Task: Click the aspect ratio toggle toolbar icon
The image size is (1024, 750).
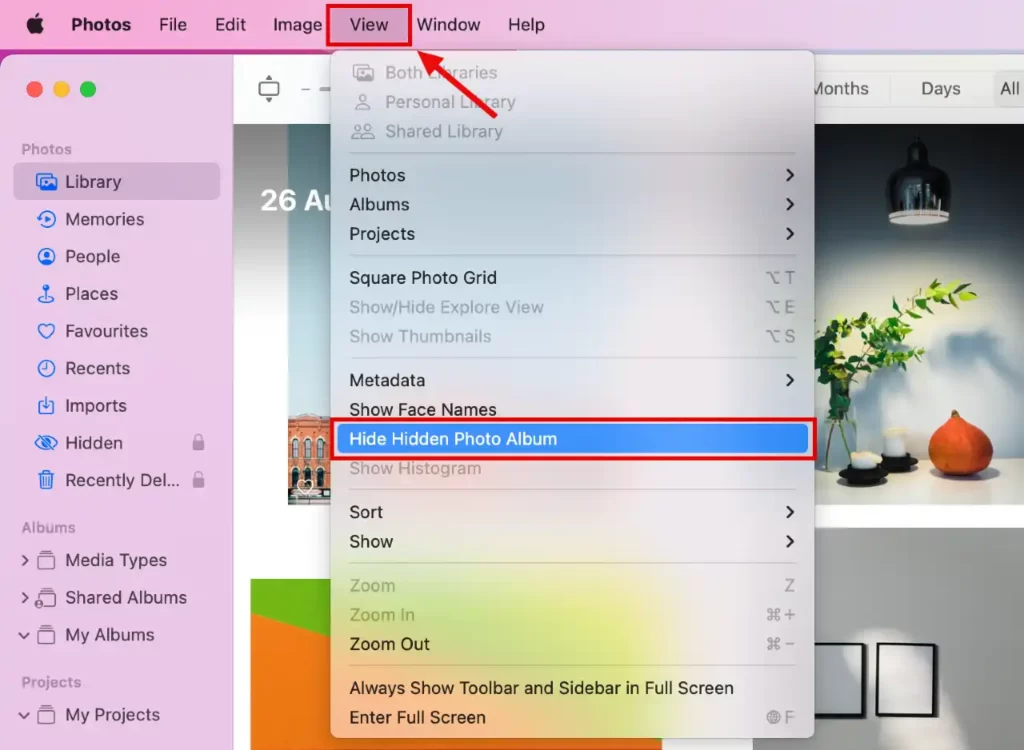Action: 268,88
